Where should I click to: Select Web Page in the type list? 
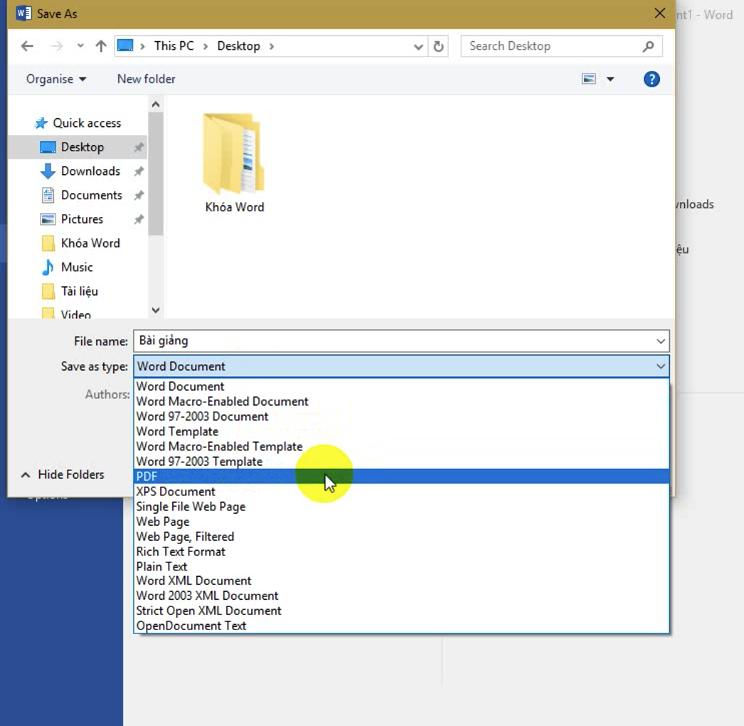401,521
